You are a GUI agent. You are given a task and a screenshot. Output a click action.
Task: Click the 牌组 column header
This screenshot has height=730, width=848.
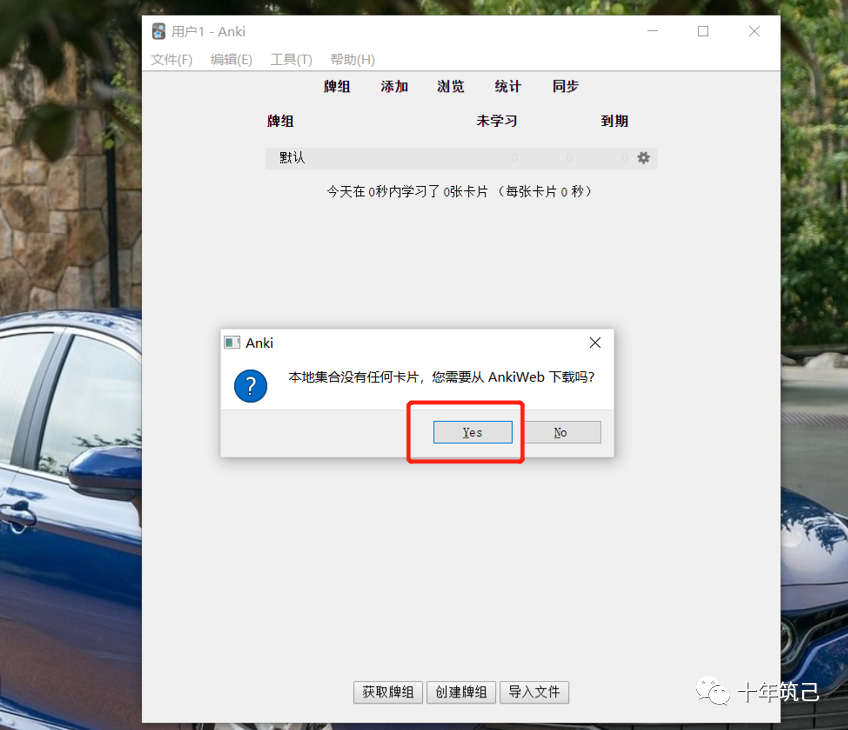click(280, 121)
